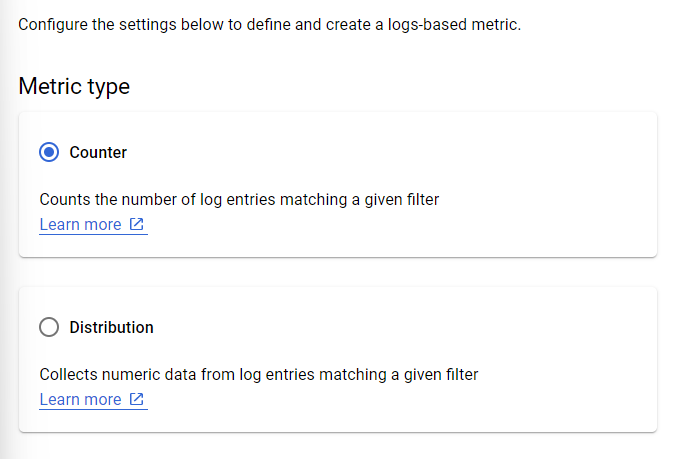Click the Metric type section heading
676x459 pixels.
(74, 87)
